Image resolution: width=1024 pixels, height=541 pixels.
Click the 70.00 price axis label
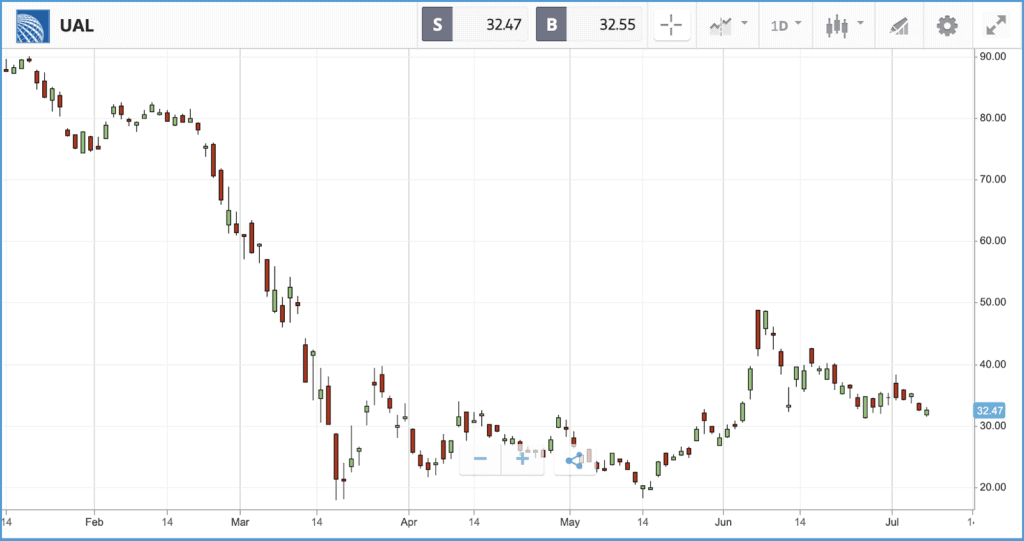[993, 180]
